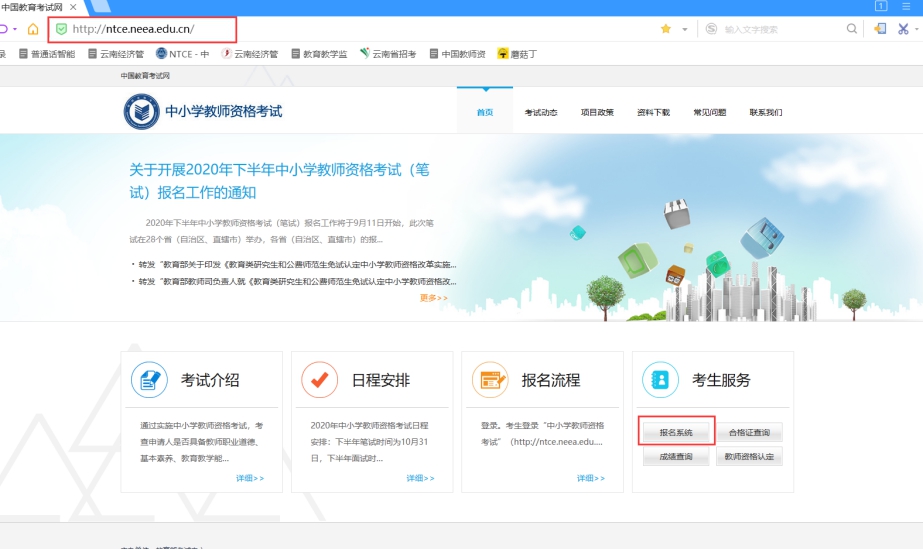Open the 资料下载 navigation tab
This screenshot has width=923, height=550.
[x=653, y=112]
